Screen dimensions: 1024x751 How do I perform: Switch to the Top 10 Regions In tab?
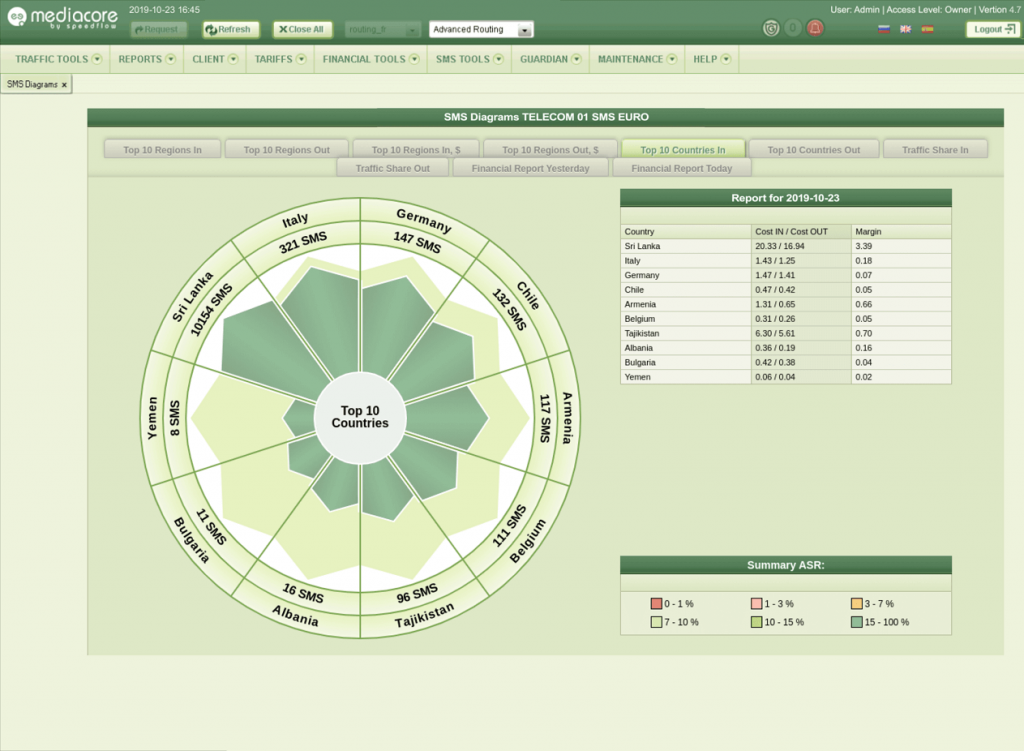163,150
